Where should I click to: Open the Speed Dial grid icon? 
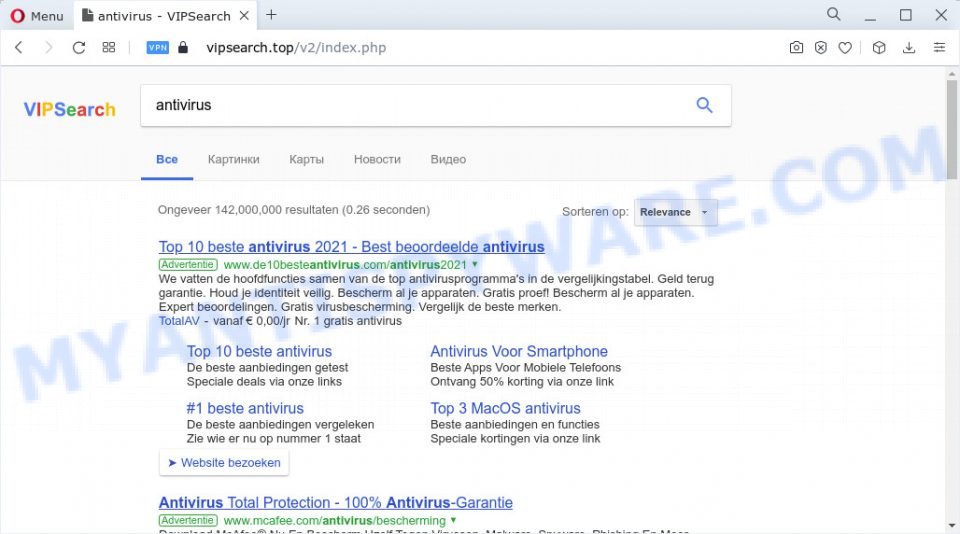click(x=109, y=47)
